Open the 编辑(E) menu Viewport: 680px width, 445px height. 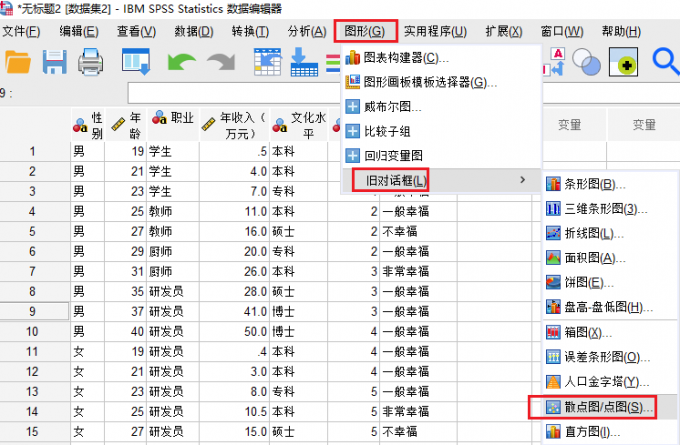pos(78,31)
